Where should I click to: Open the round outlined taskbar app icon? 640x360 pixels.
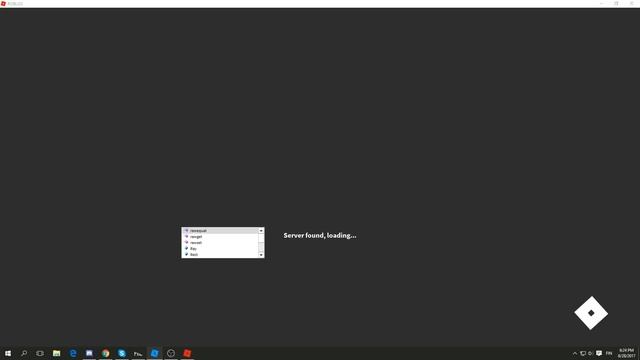click(x=171, y=353)
